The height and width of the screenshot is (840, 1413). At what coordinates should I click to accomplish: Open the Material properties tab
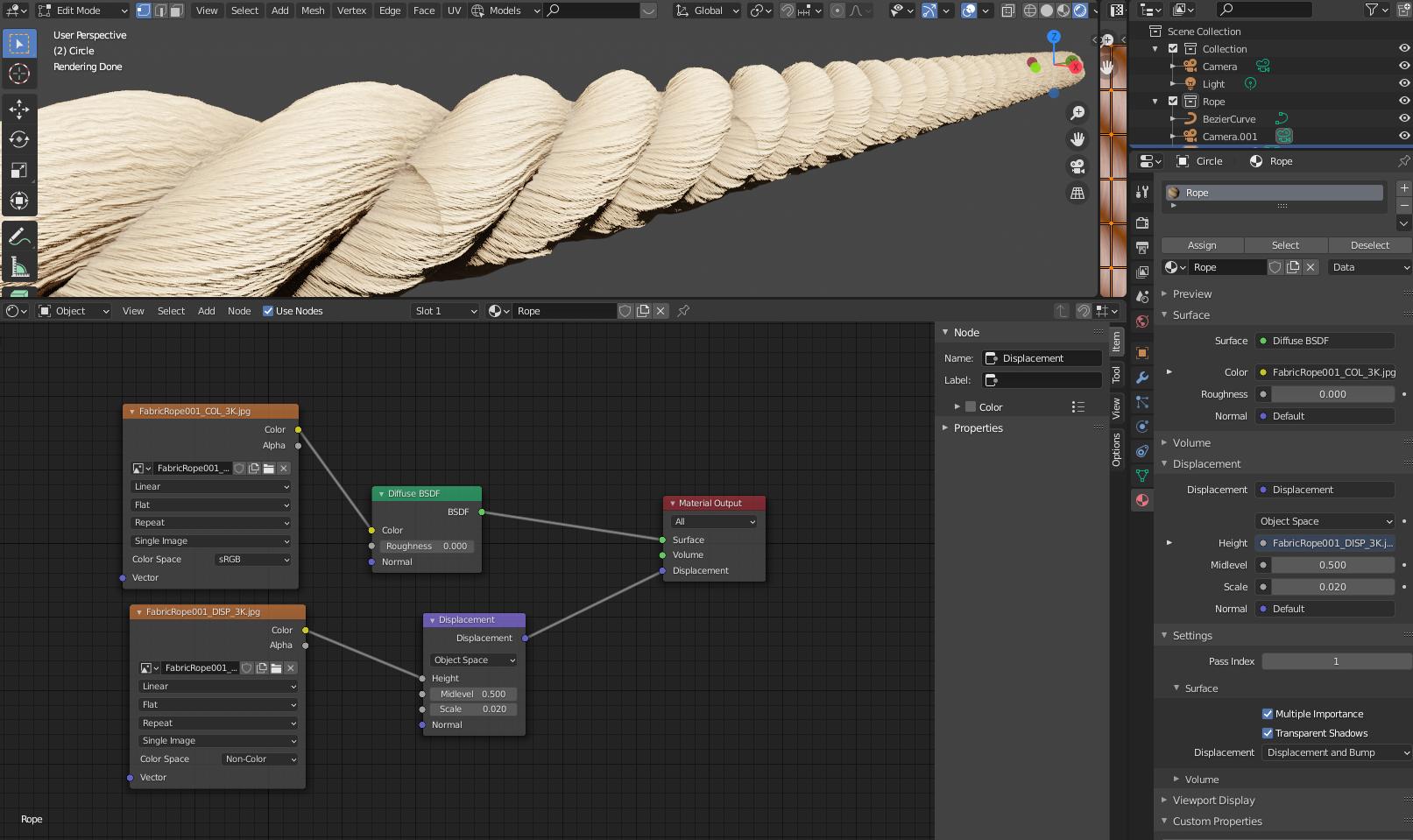click(x=1141, y=500)
